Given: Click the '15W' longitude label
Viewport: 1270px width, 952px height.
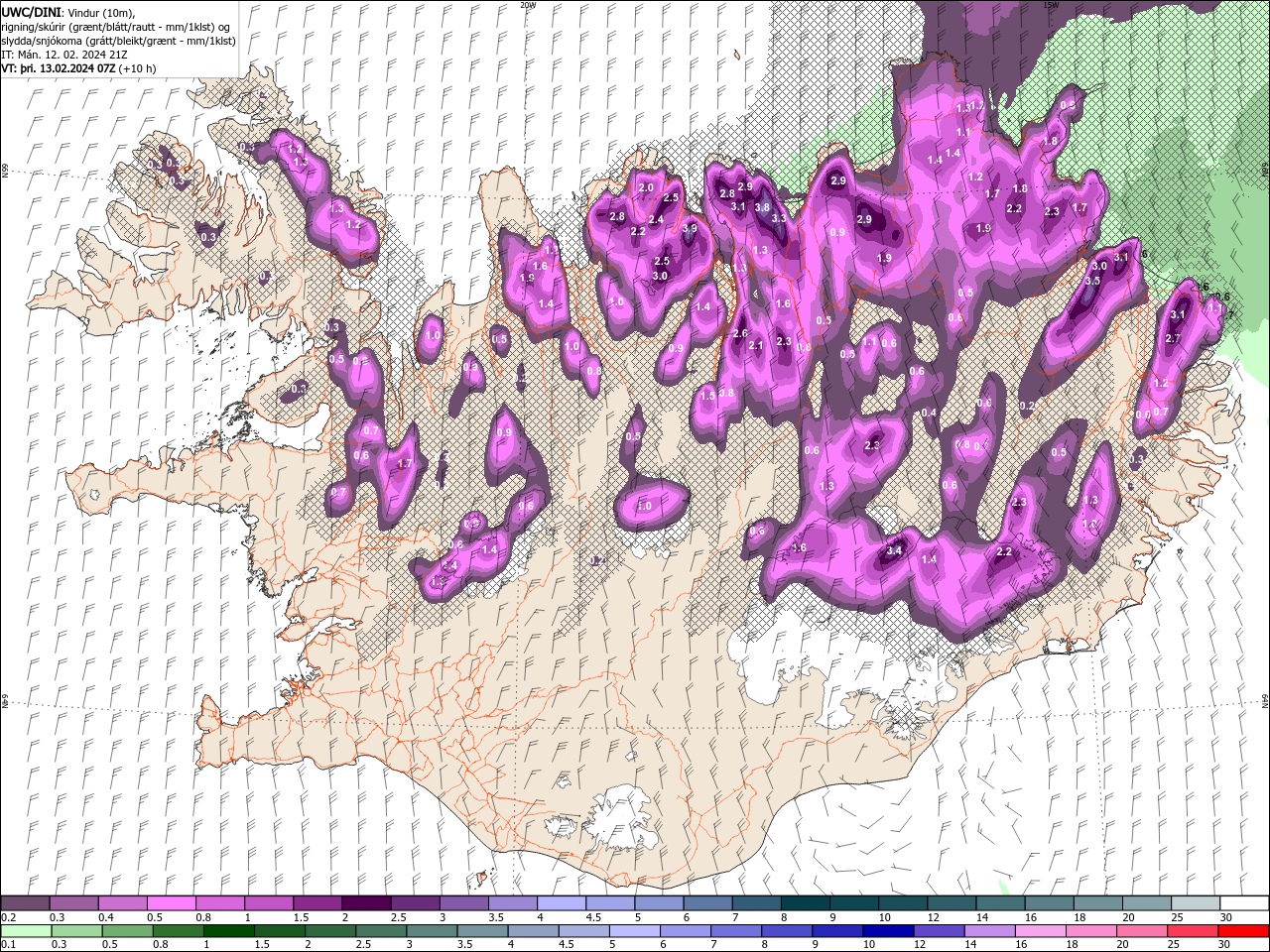Looking at the screenshot, I should click(1051, 5).
